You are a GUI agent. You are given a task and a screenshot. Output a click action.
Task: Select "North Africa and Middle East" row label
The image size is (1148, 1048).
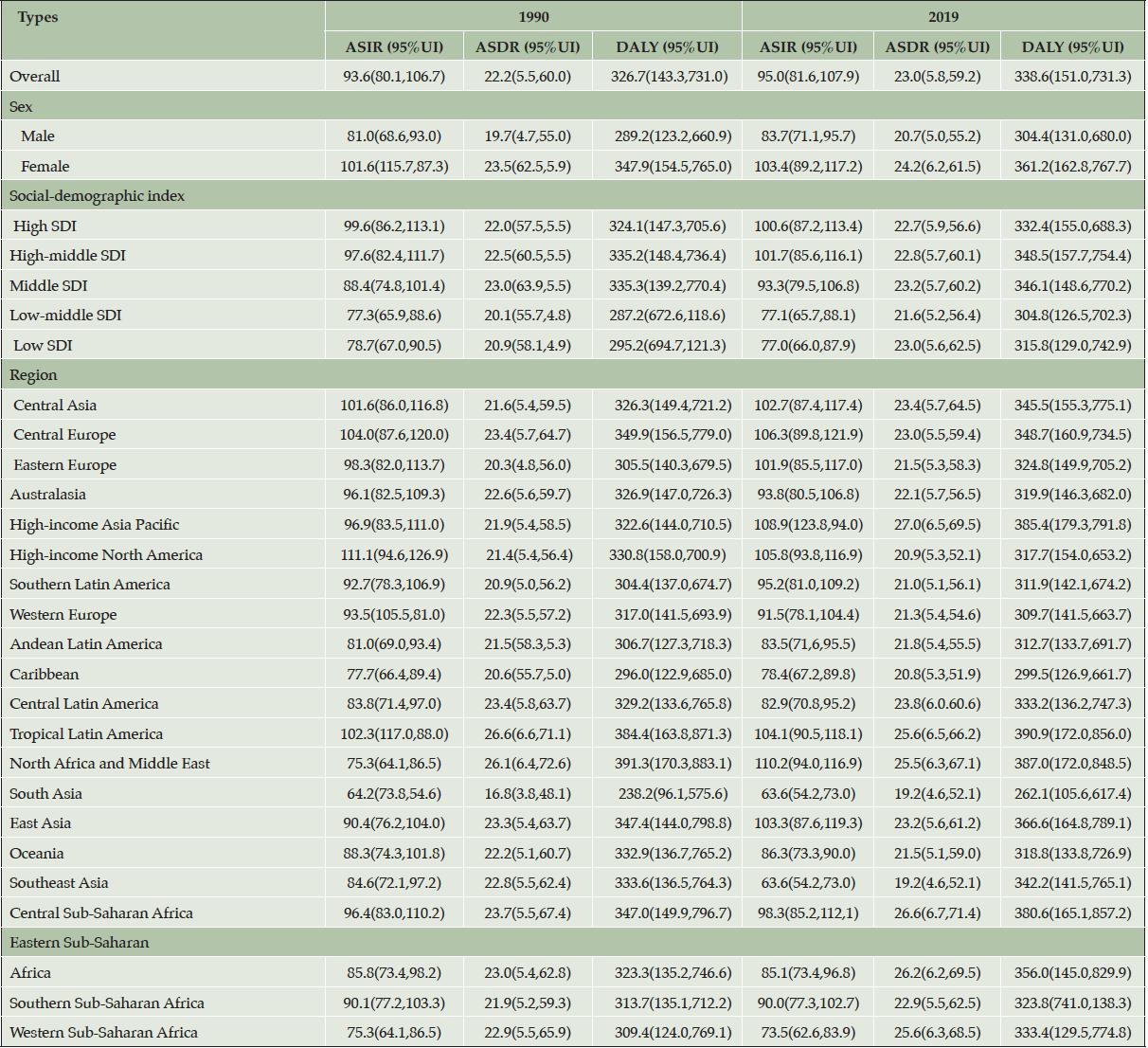coord(110,764)
